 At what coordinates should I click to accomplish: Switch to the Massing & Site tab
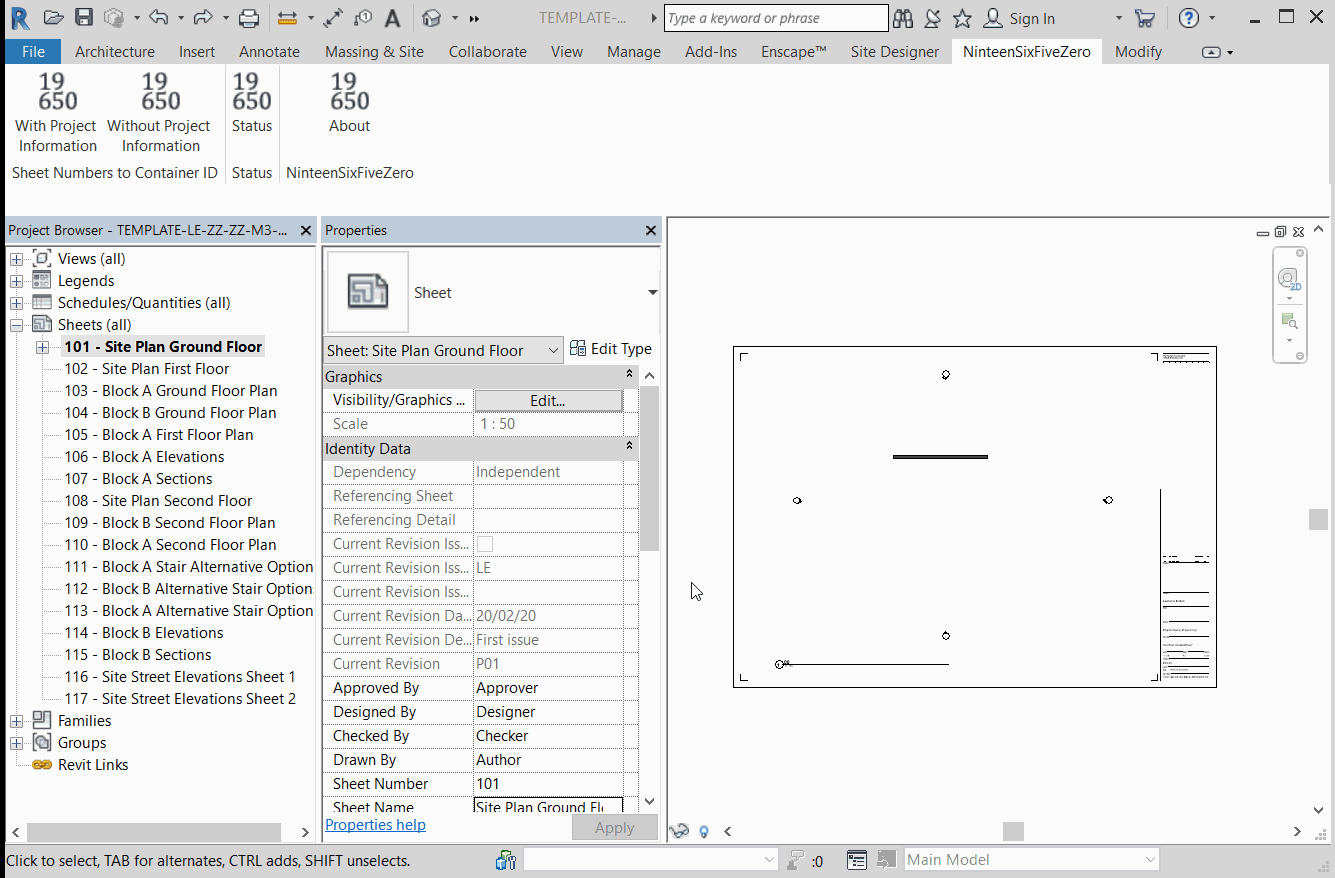(374, 52)
